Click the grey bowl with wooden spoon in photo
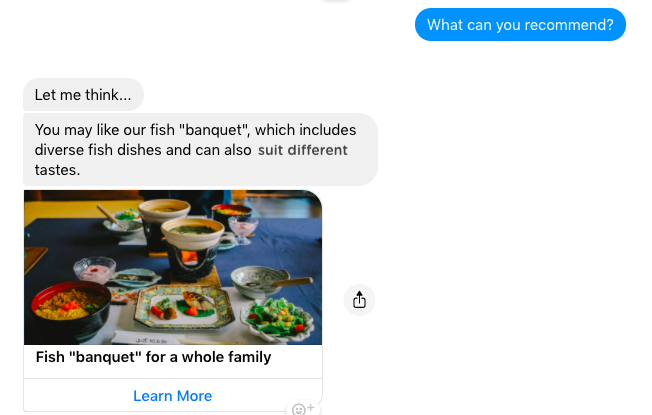 coord(260,281)
